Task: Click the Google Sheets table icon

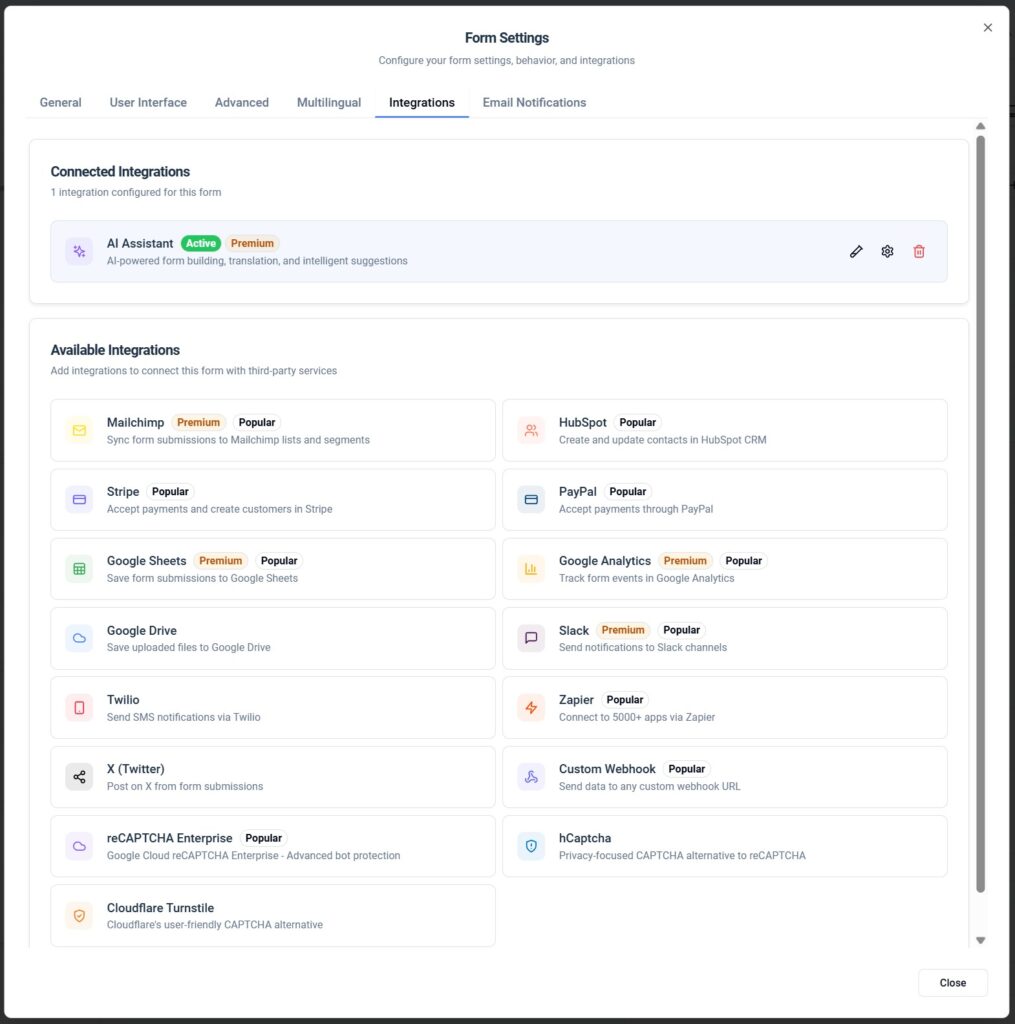Action: point(79,569)
